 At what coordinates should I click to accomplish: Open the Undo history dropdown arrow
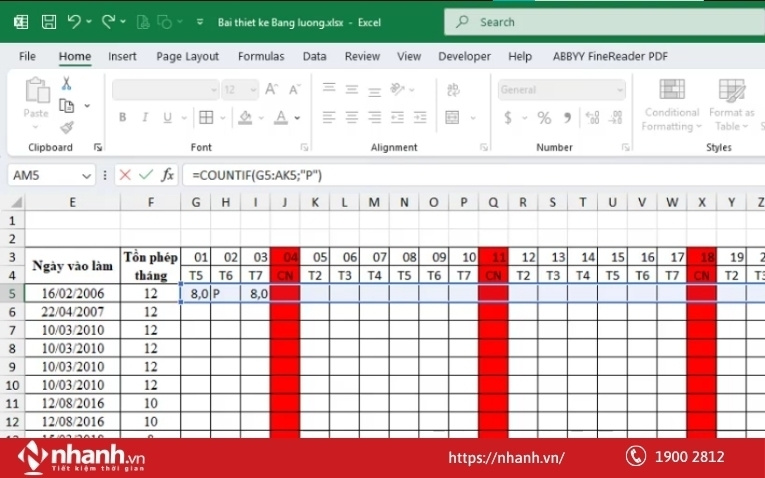pyautogui.click(x=89, y=21)
